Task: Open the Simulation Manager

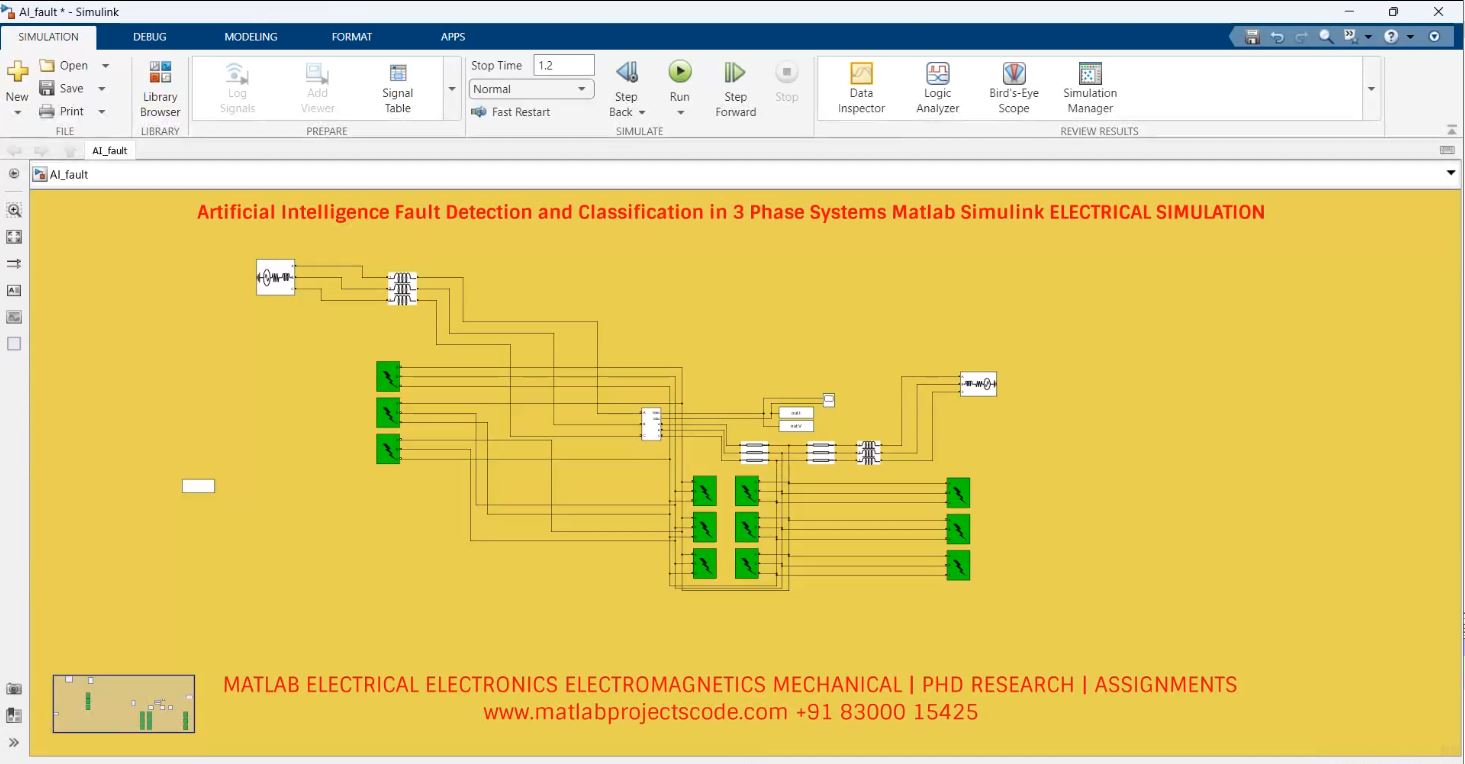Action: [x=1088, y=88]
